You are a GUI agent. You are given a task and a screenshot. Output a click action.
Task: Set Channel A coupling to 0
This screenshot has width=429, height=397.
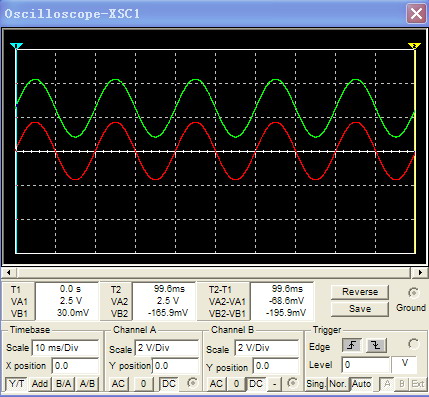143,384
